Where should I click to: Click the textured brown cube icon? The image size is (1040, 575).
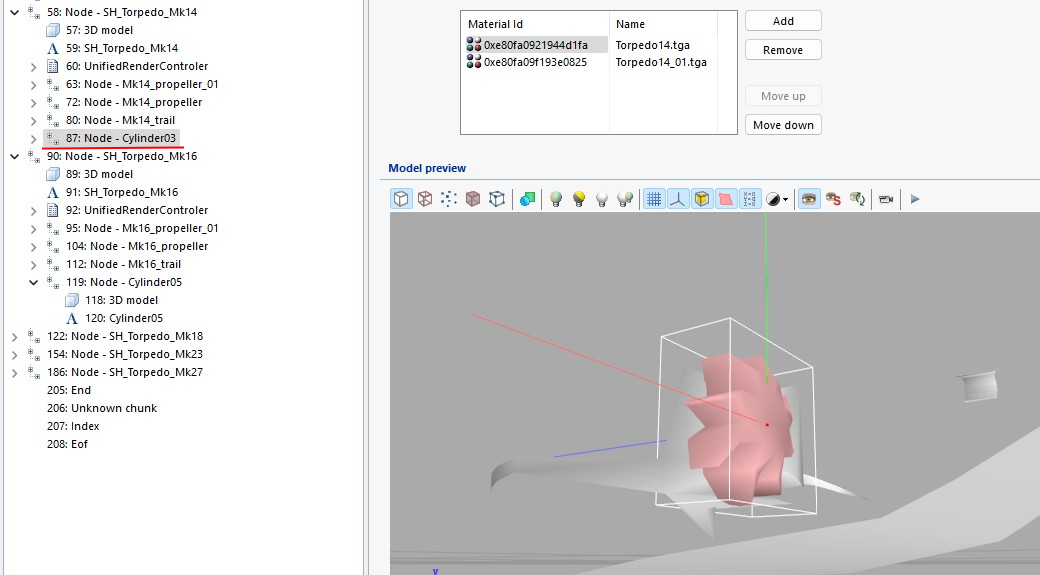473,199
